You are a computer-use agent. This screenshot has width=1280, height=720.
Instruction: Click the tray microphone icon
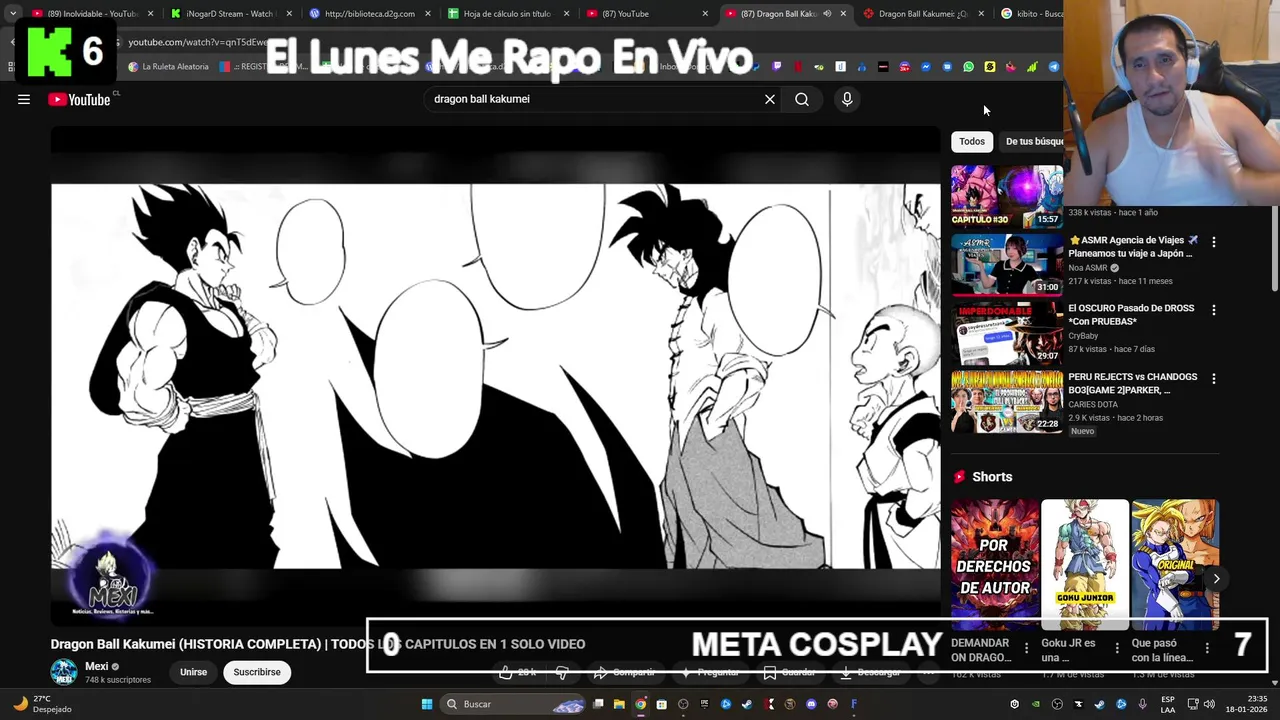(x=1142, y=704)
